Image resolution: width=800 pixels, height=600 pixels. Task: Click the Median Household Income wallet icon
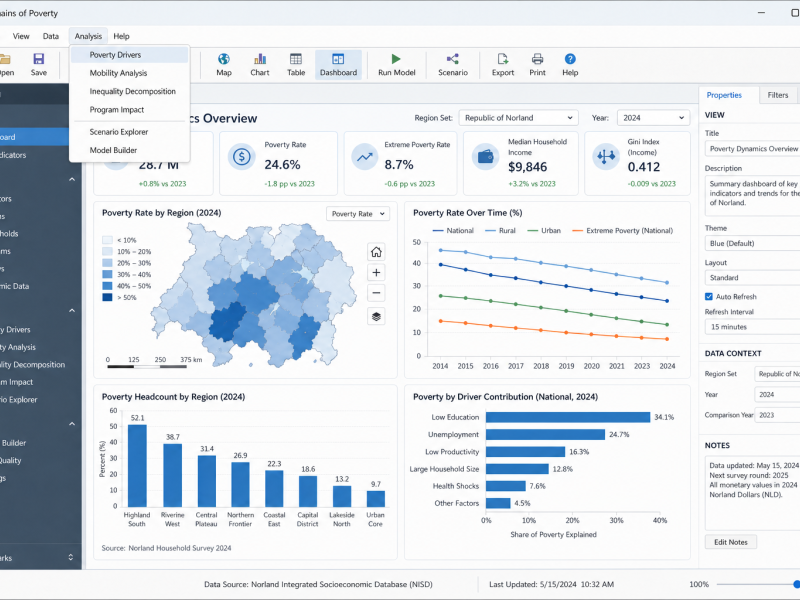click(x=485, y=157)
